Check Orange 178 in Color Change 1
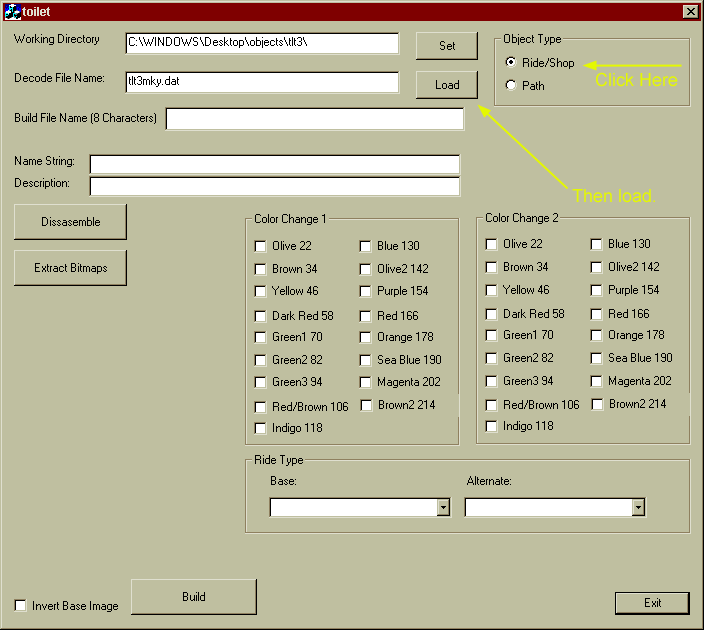Viewport: 704px width, 630px height. tap(365, 337)
